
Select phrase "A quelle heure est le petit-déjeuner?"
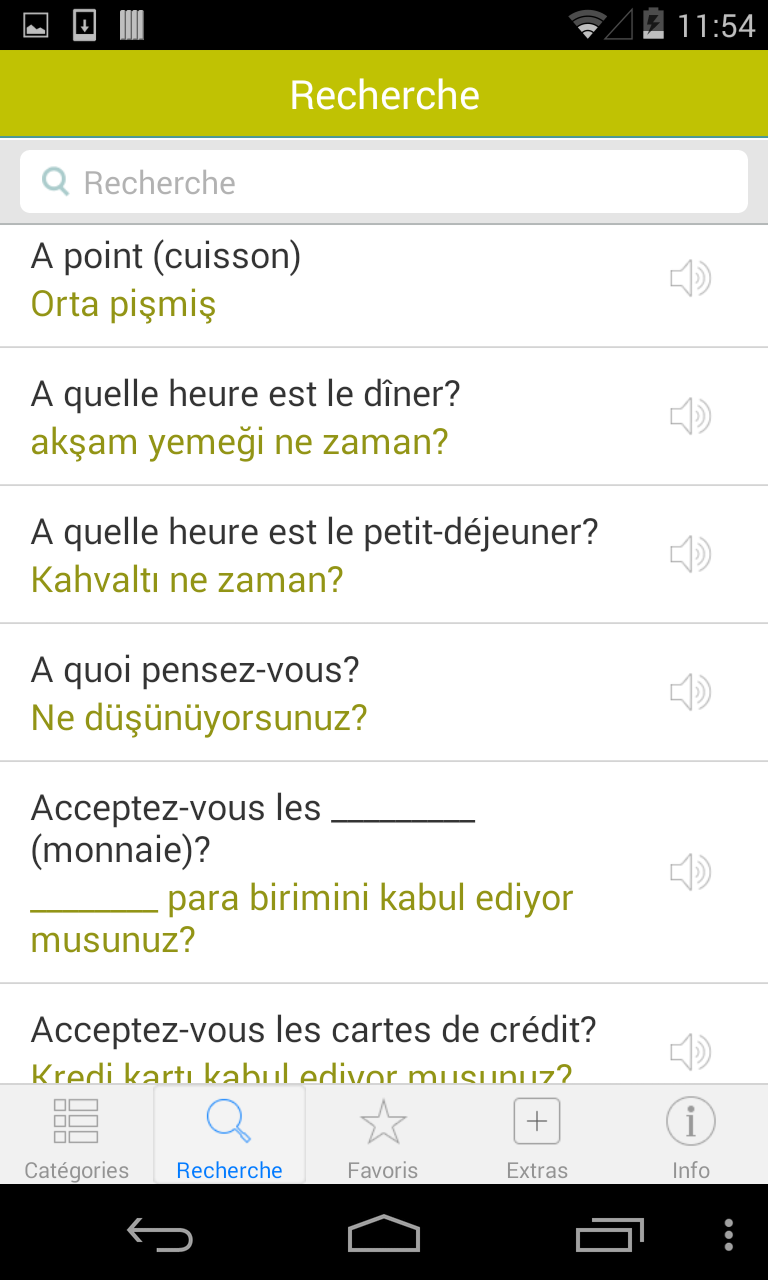[x=384, y=555]
